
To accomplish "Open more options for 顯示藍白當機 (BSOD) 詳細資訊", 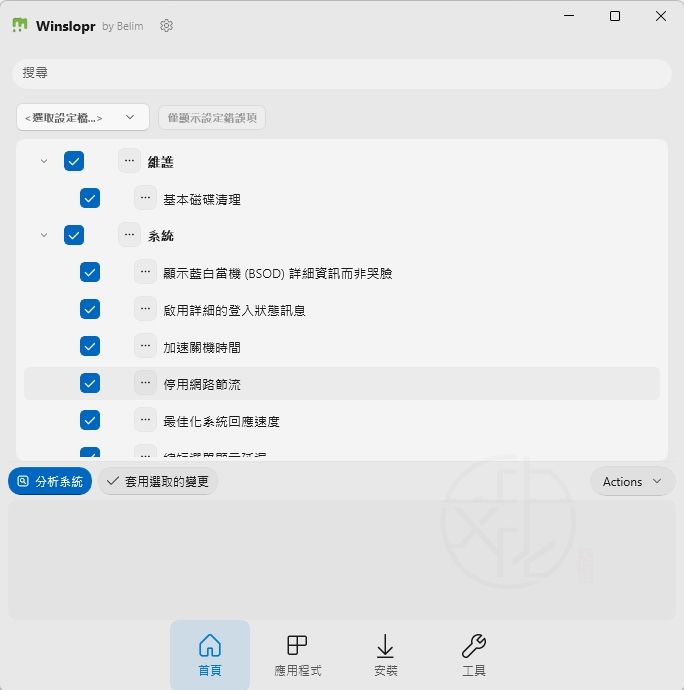I will pos(145,272).
